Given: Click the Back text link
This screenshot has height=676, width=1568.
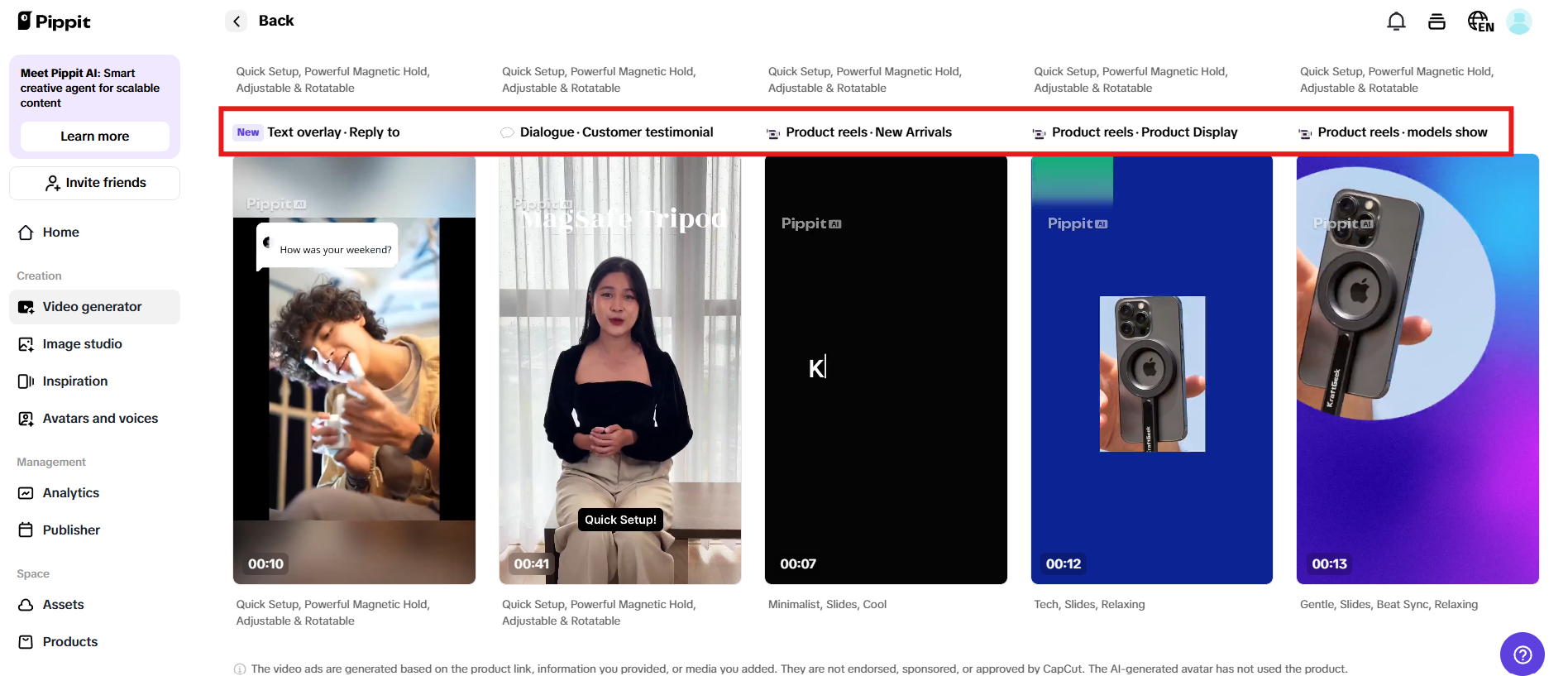Looking at the screenshot, I should (276, 21).
